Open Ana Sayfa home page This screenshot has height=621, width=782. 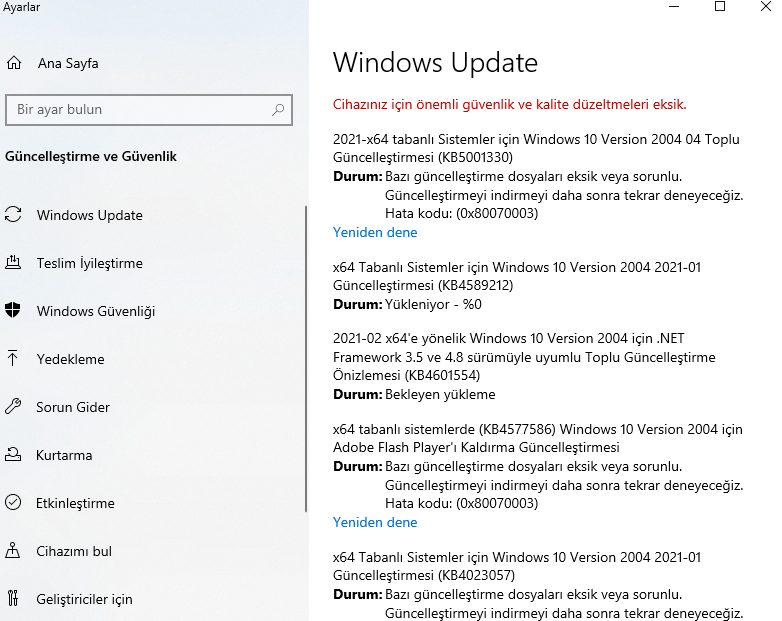click(68, 63)
